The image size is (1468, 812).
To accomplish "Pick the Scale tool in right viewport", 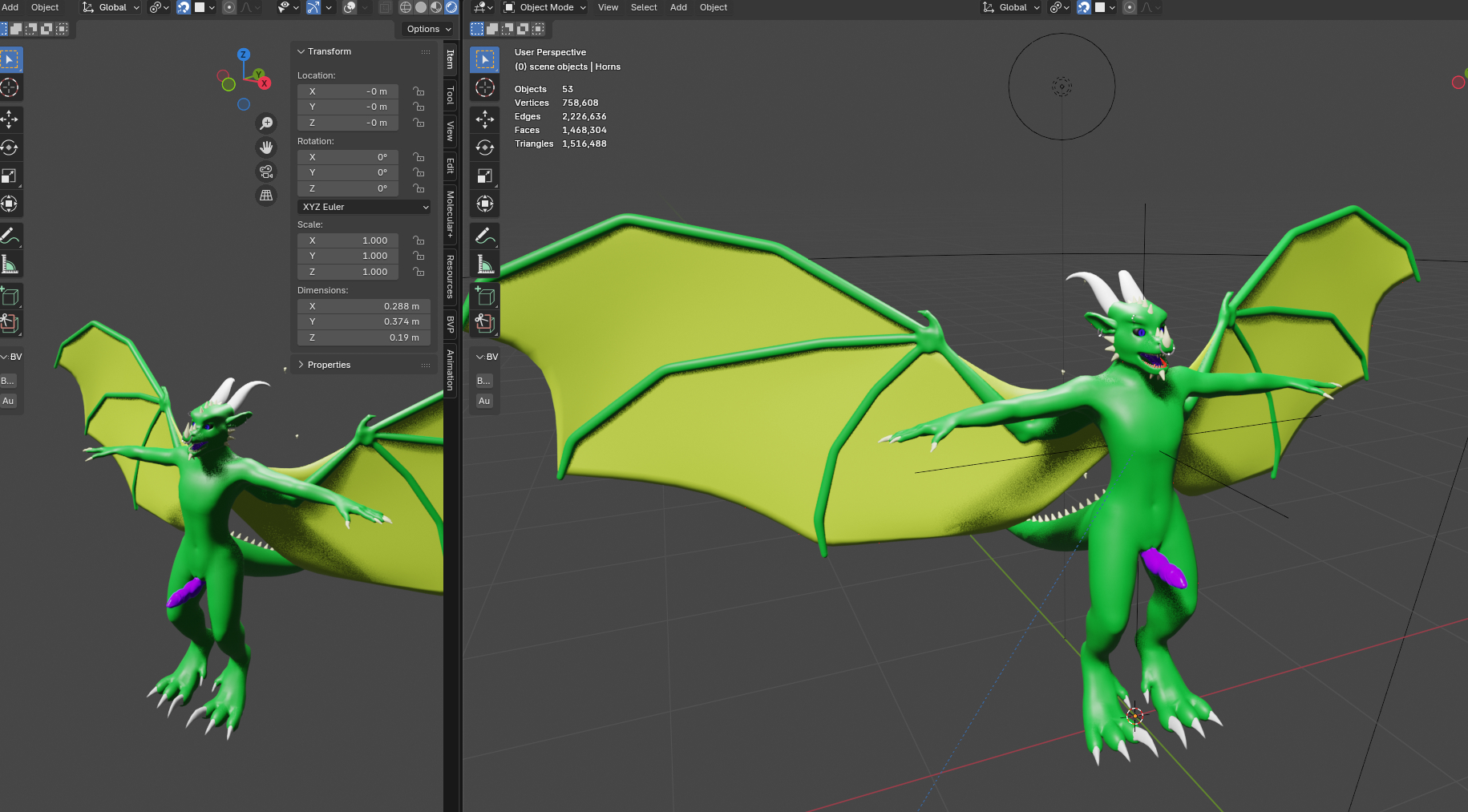I will pos(485,176).
